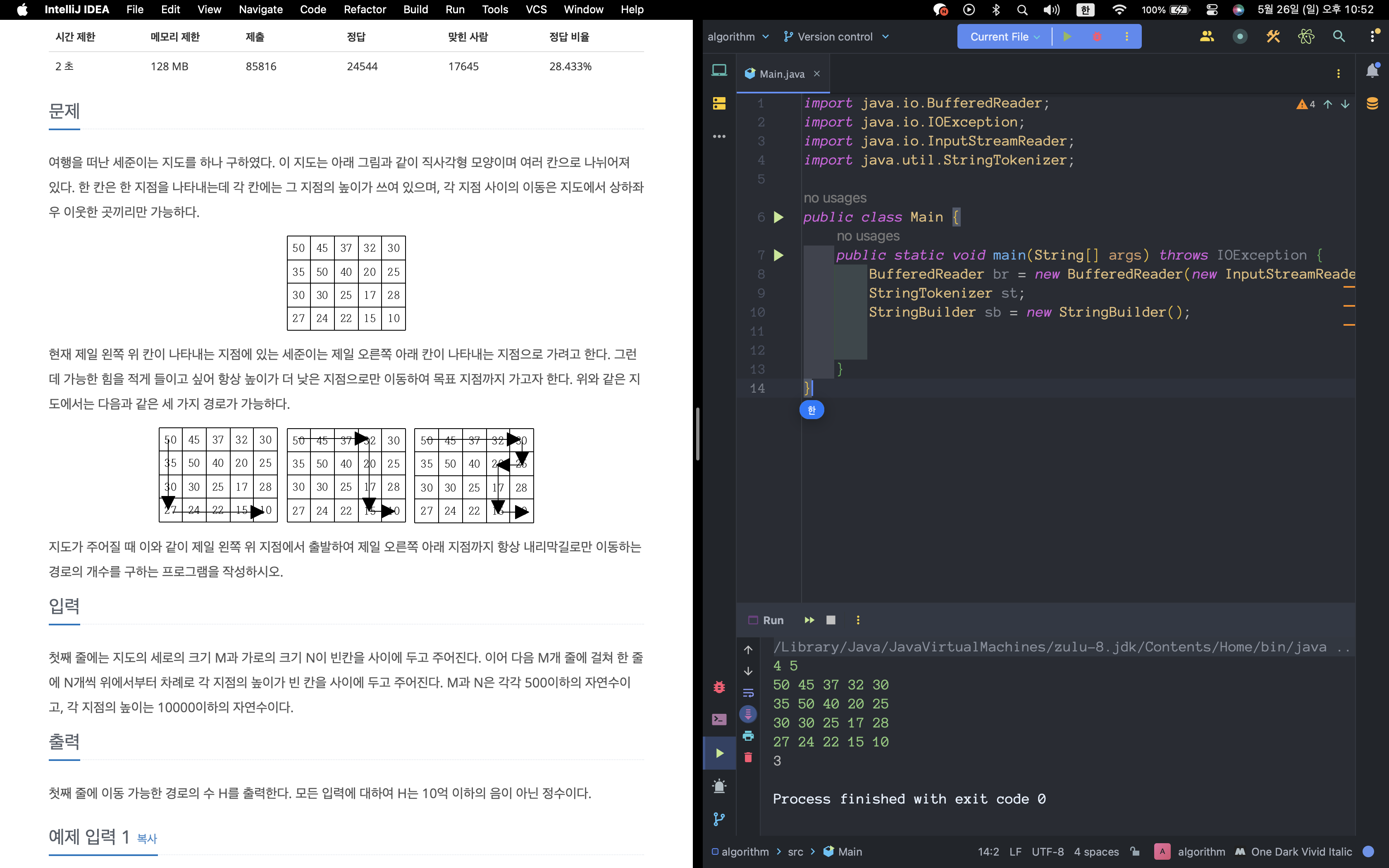Screen dimensions: 1389x868
Task: Open the IDE settings tools icon
Action: pos(1273,37)
